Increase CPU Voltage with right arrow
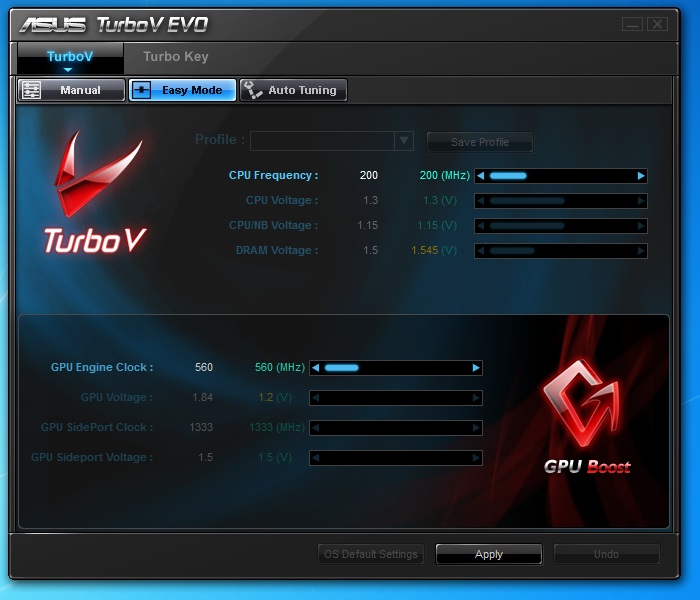This screenshot has width=700, height=600. pos(641,201)
